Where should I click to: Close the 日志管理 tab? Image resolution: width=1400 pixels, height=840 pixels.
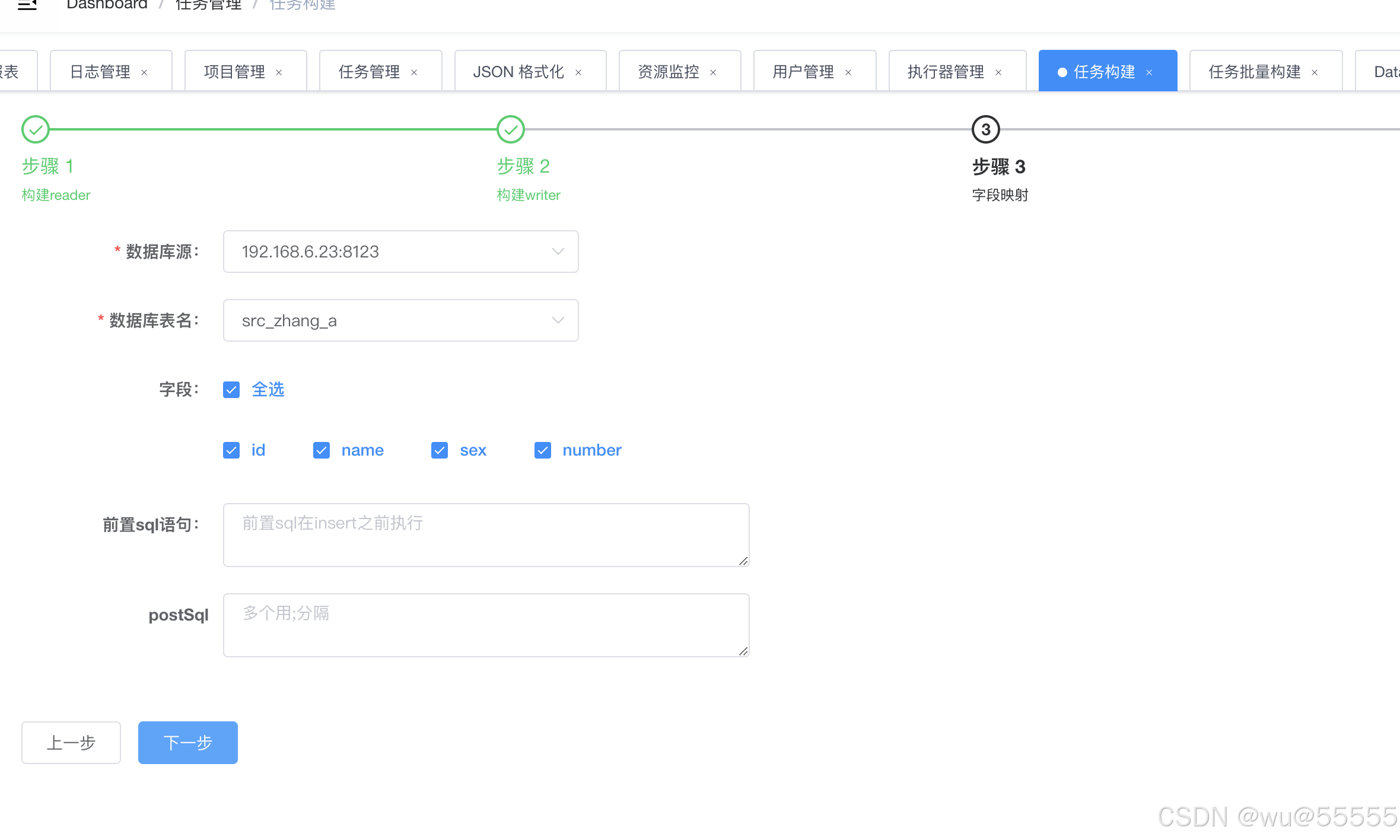pyautogui.click(x=144, y=72)
